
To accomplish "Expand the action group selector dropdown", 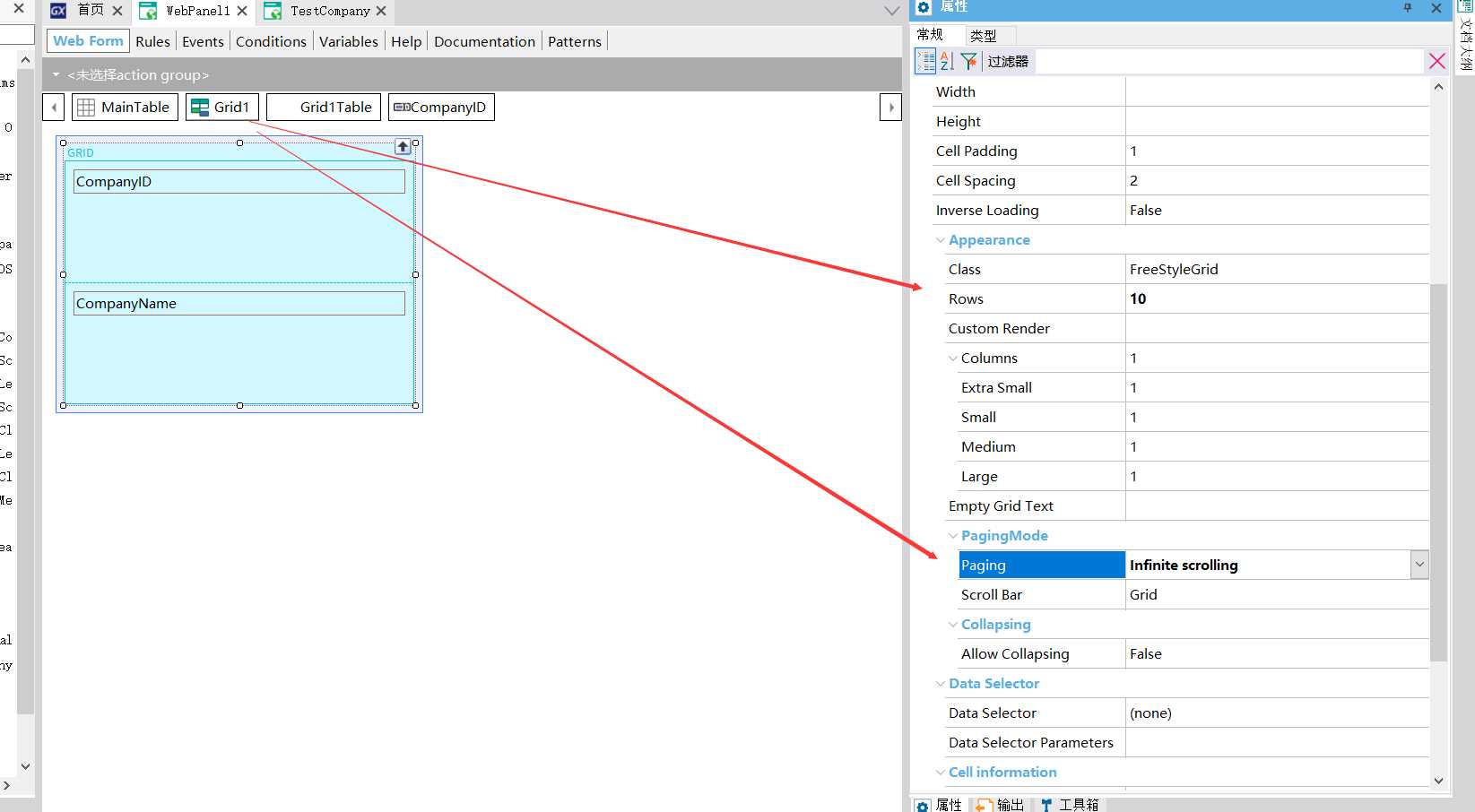I will [x=56, y=74].
